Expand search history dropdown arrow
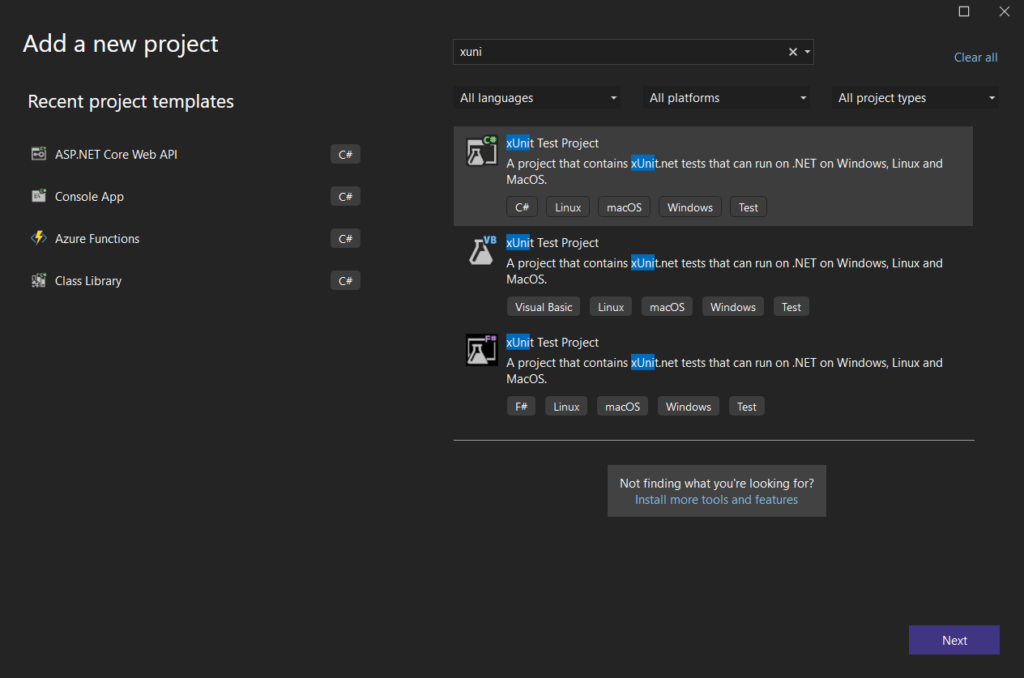The image size is (1024, 678). (x=807, y=52)
